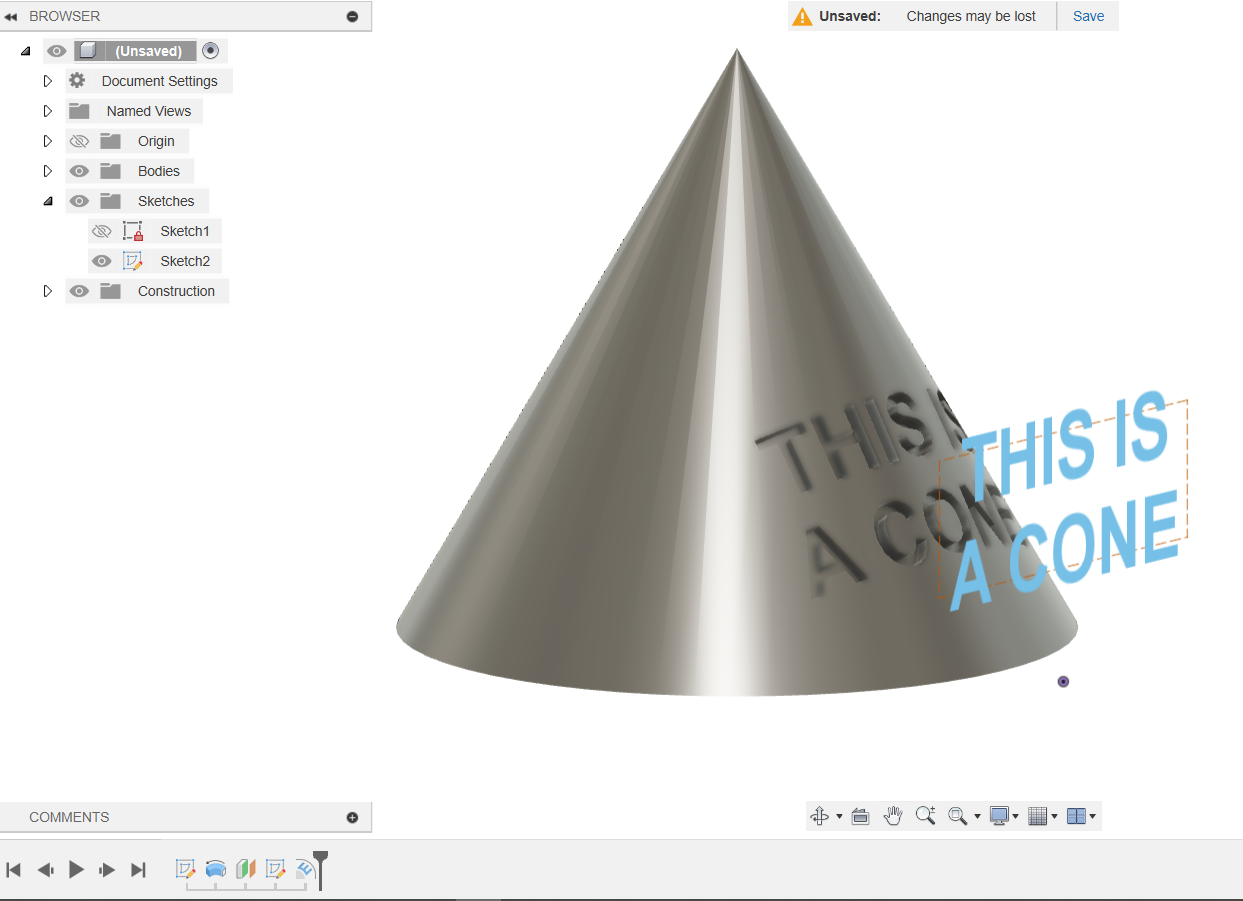Select the Zoom magnifier tool
Viewport: 1243px width, 901px height.
(x=925, y=816)
